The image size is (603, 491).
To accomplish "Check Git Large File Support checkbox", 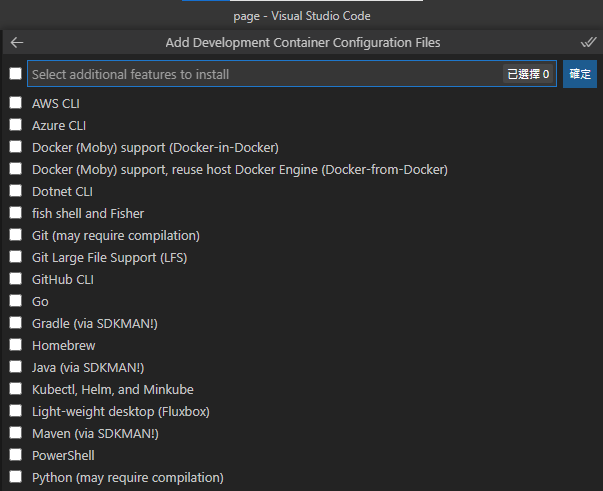I will pos(15,256).
